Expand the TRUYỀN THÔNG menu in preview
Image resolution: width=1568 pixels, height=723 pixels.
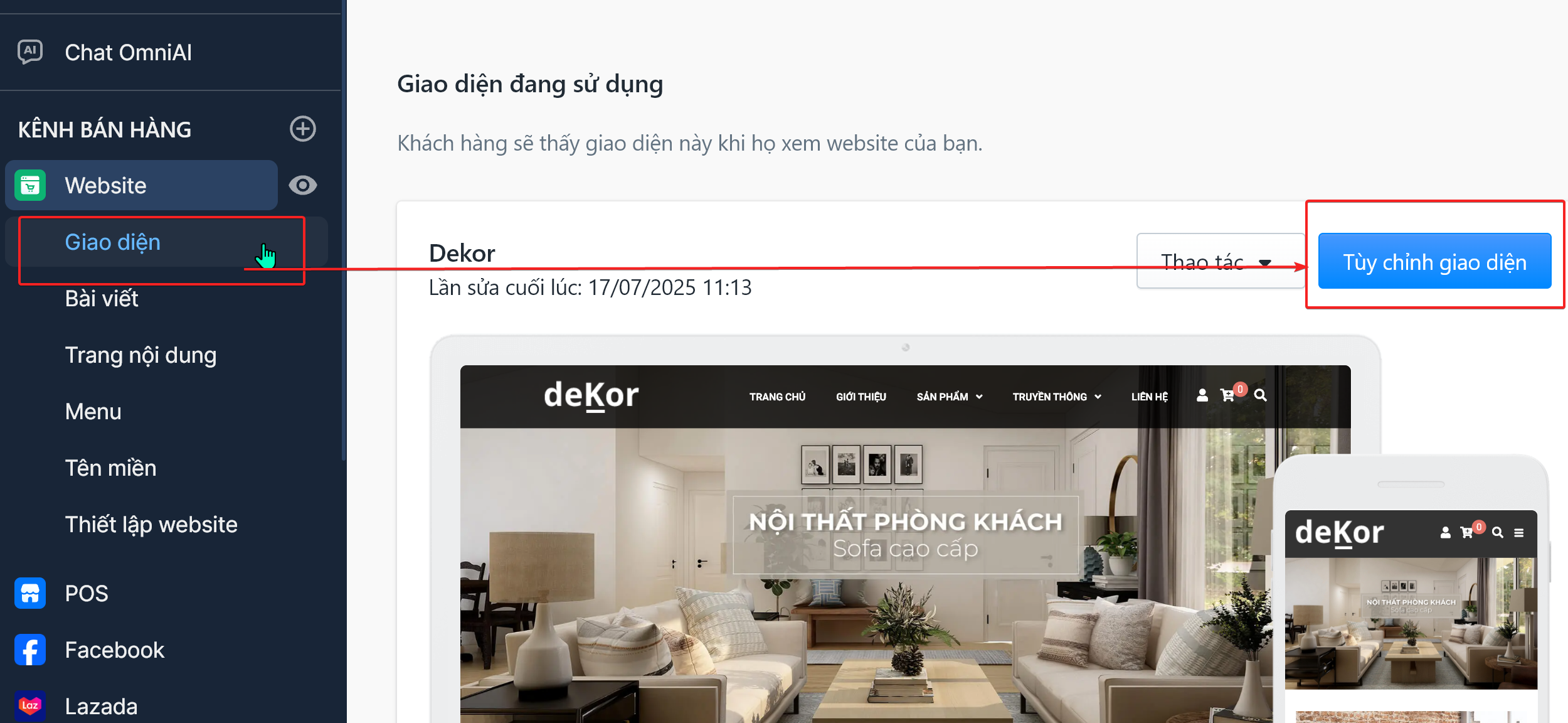click(1057, 397)
